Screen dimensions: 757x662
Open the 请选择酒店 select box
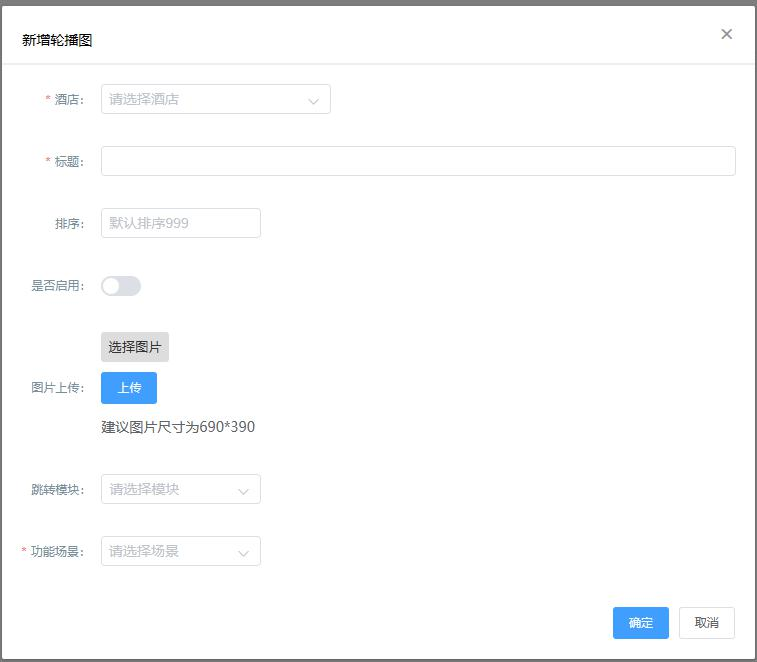(x=205, y=99)
